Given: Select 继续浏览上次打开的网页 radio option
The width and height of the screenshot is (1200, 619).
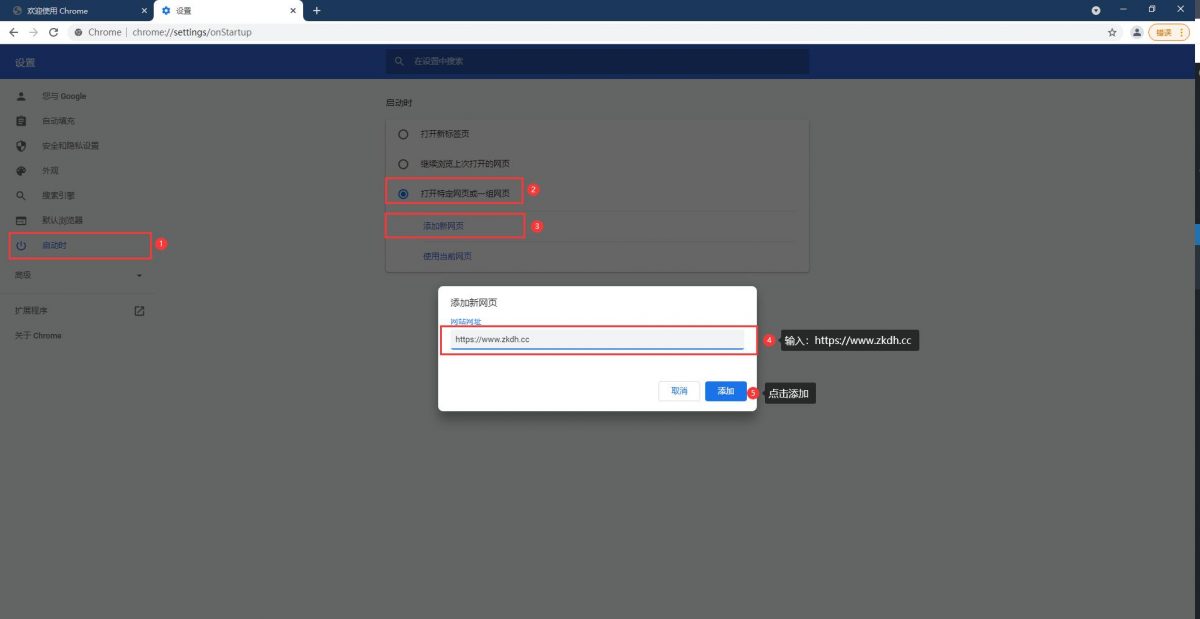Looking at the screenshot, I should pos(403,164).
